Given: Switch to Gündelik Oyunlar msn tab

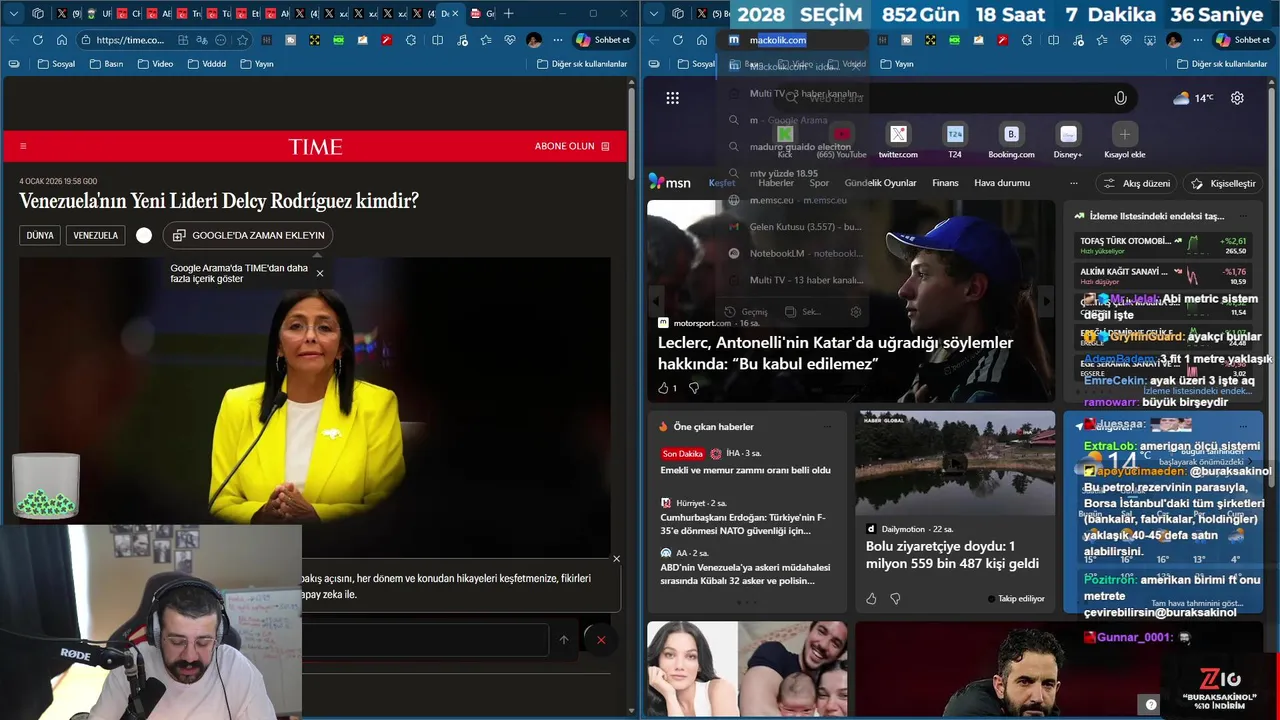Looking at the screenshot, I should [880, 183].
